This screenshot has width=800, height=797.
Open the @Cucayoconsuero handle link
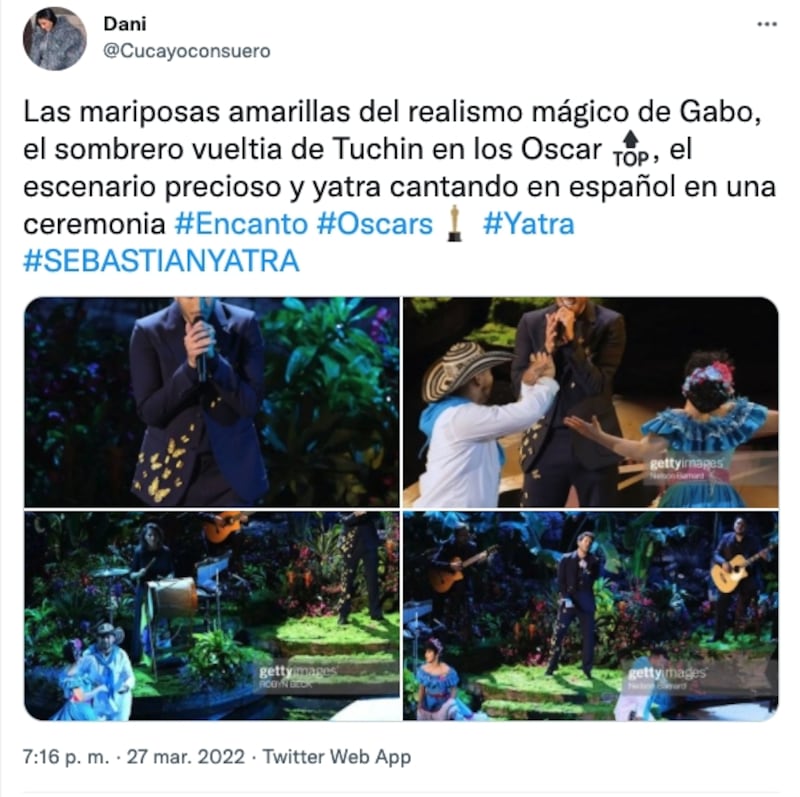coord(187,51)
